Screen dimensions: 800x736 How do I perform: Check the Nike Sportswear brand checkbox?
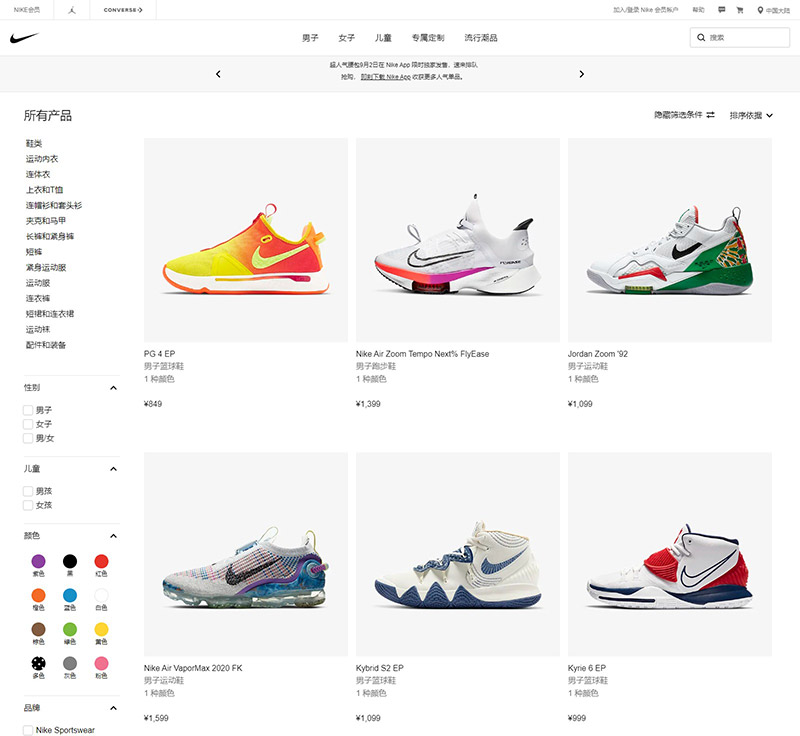tap(28, 730)
